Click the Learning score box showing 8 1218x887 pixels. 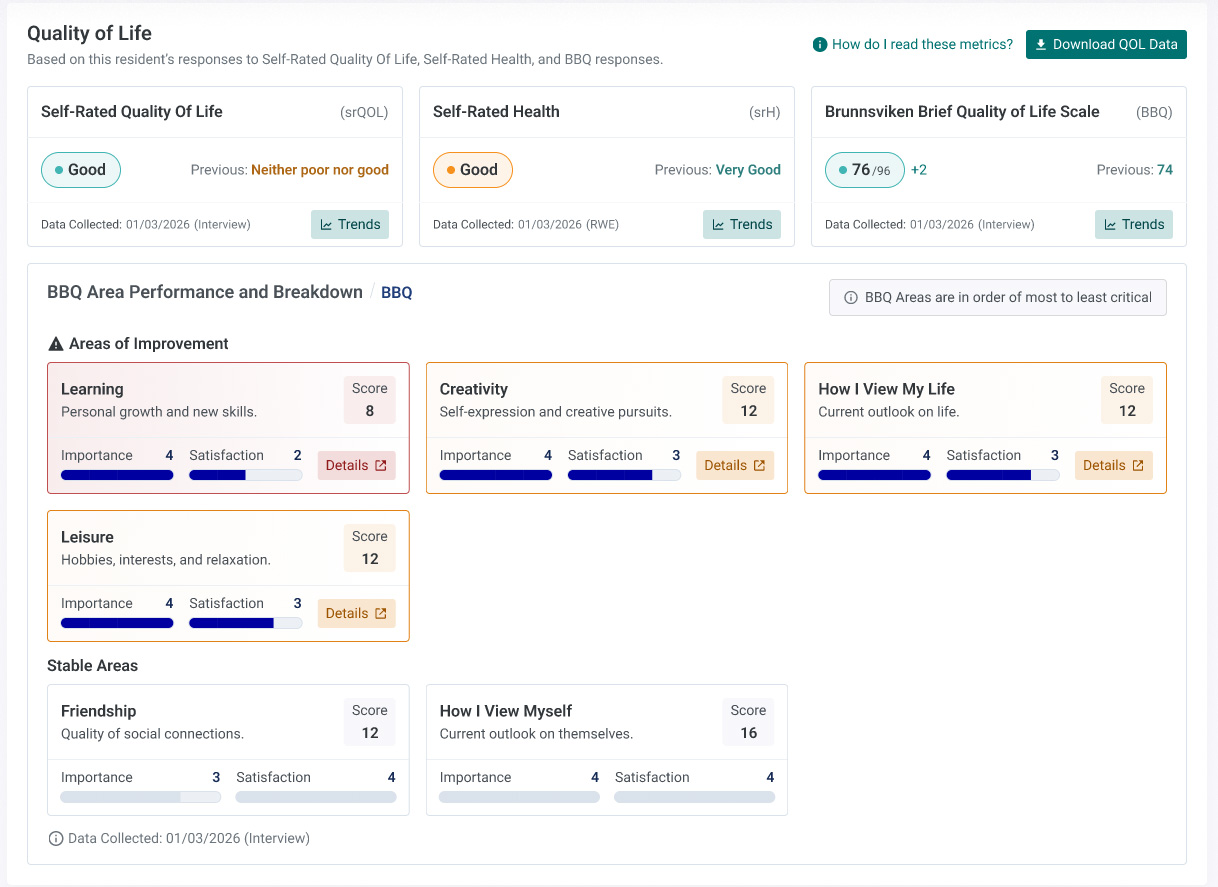(370, 400)
